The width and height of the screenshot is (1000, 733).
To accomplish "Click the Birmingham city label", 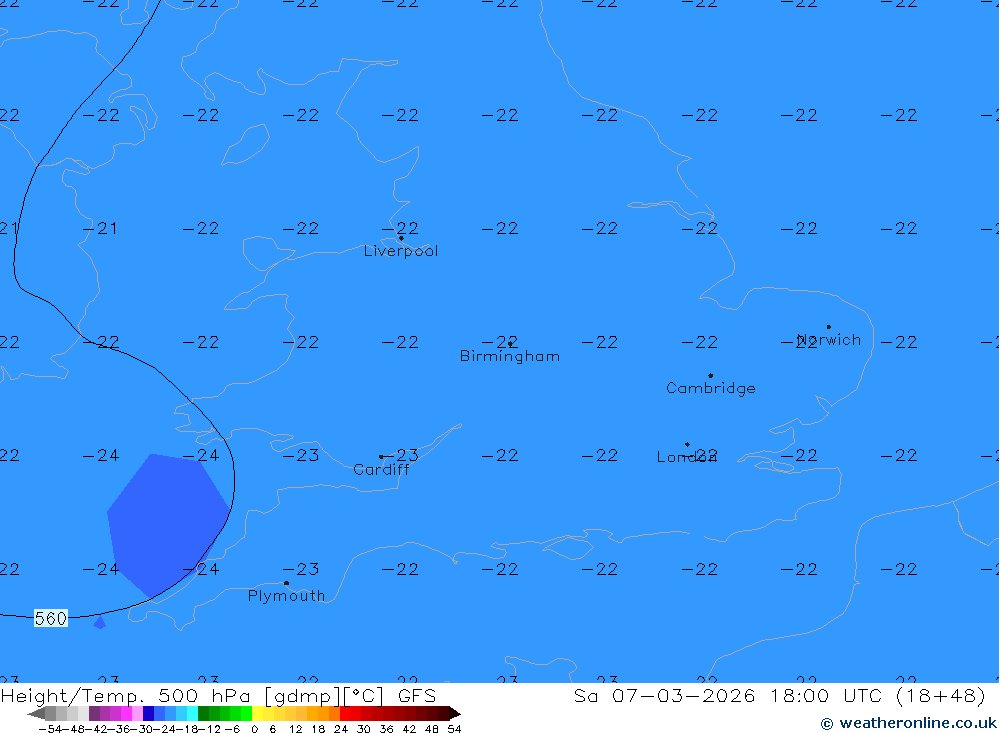I will (x=510, y=357).
